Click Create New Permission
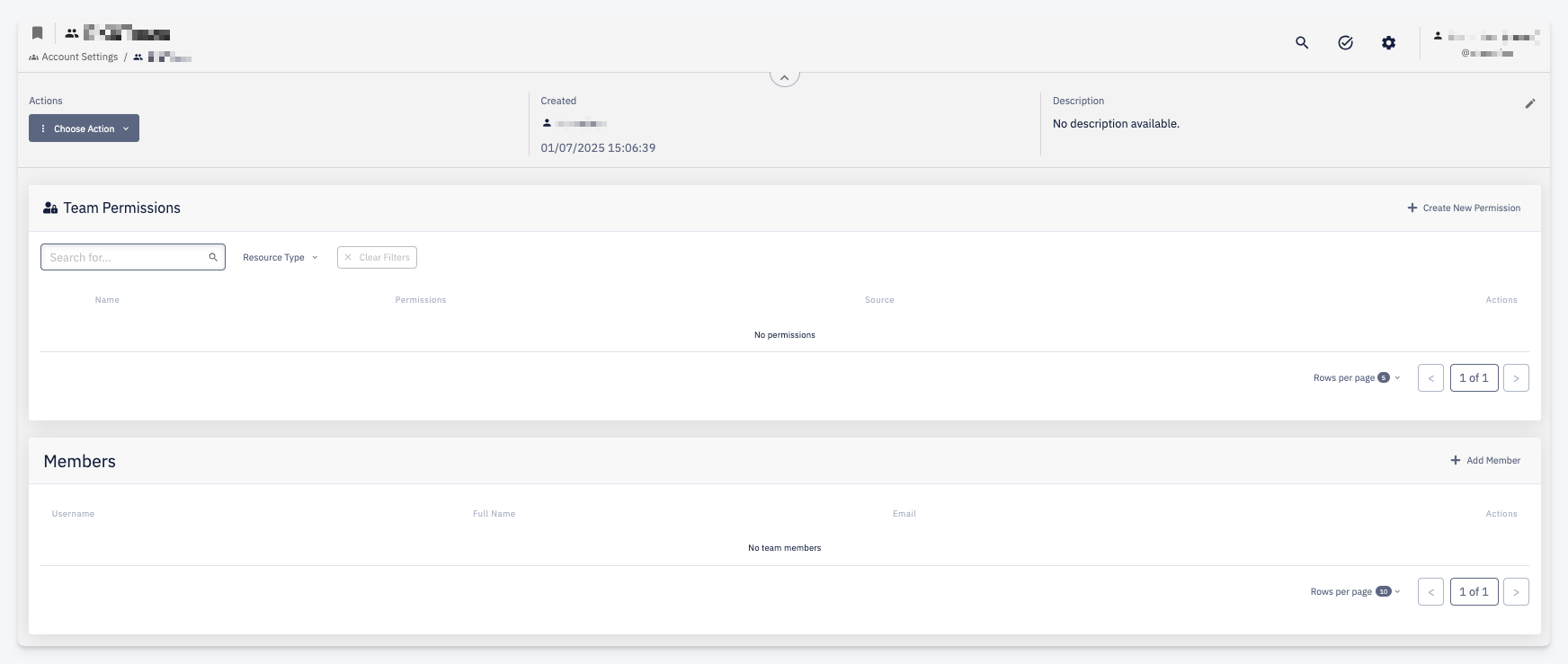 coord(1464,208)
